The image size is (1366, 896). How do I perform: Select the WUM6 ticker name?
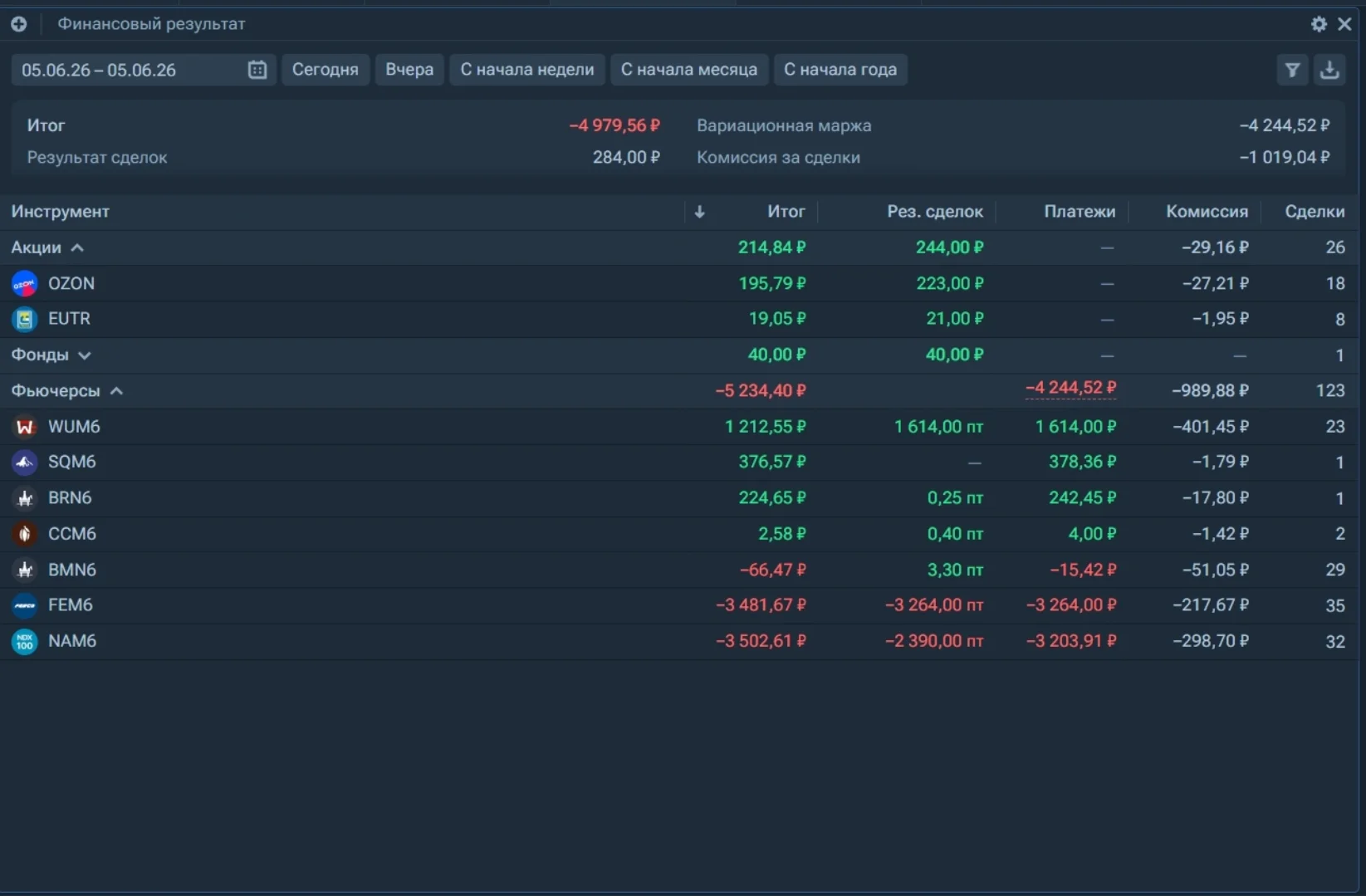(74, 427)
